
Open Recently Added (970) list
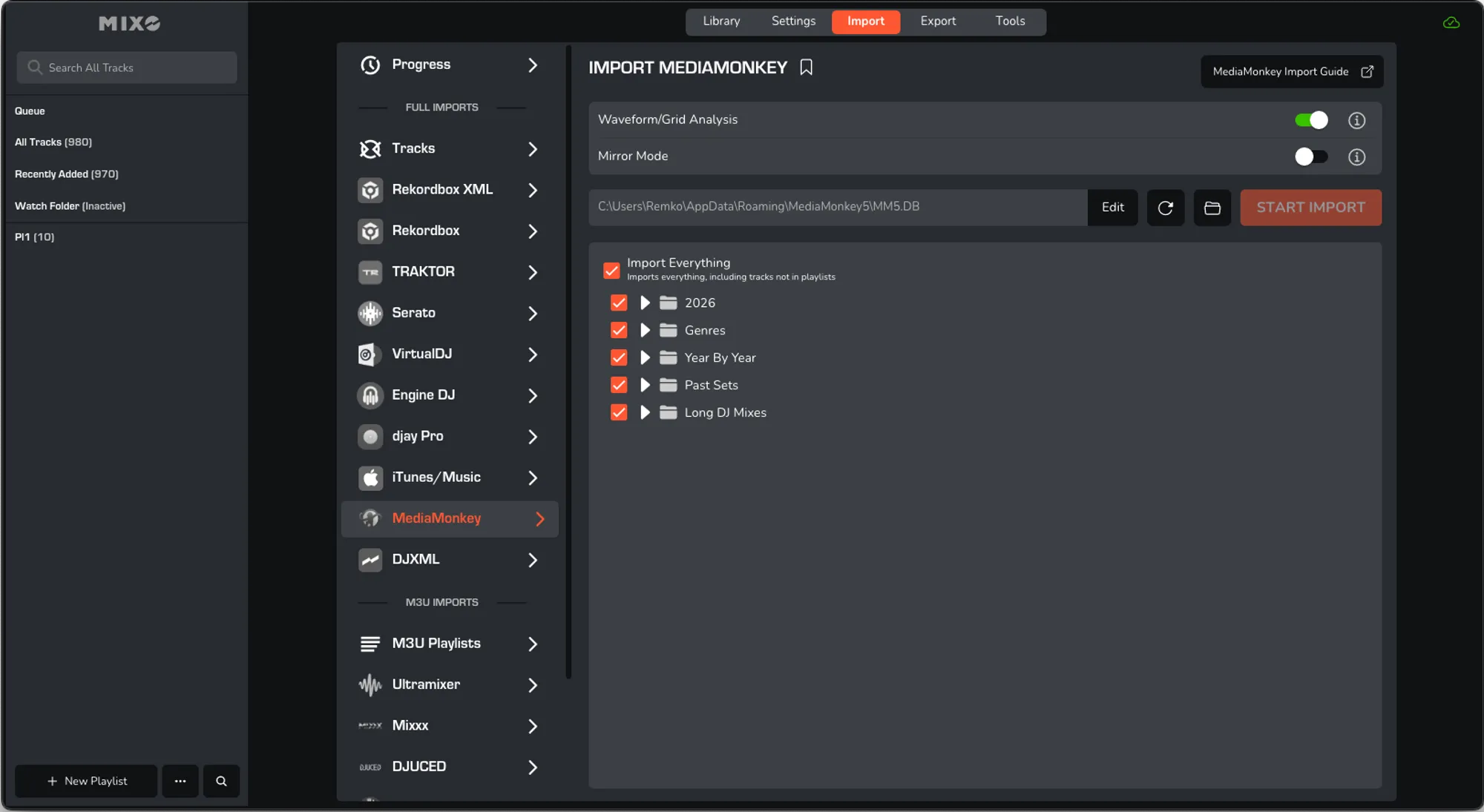click(67, 174)
